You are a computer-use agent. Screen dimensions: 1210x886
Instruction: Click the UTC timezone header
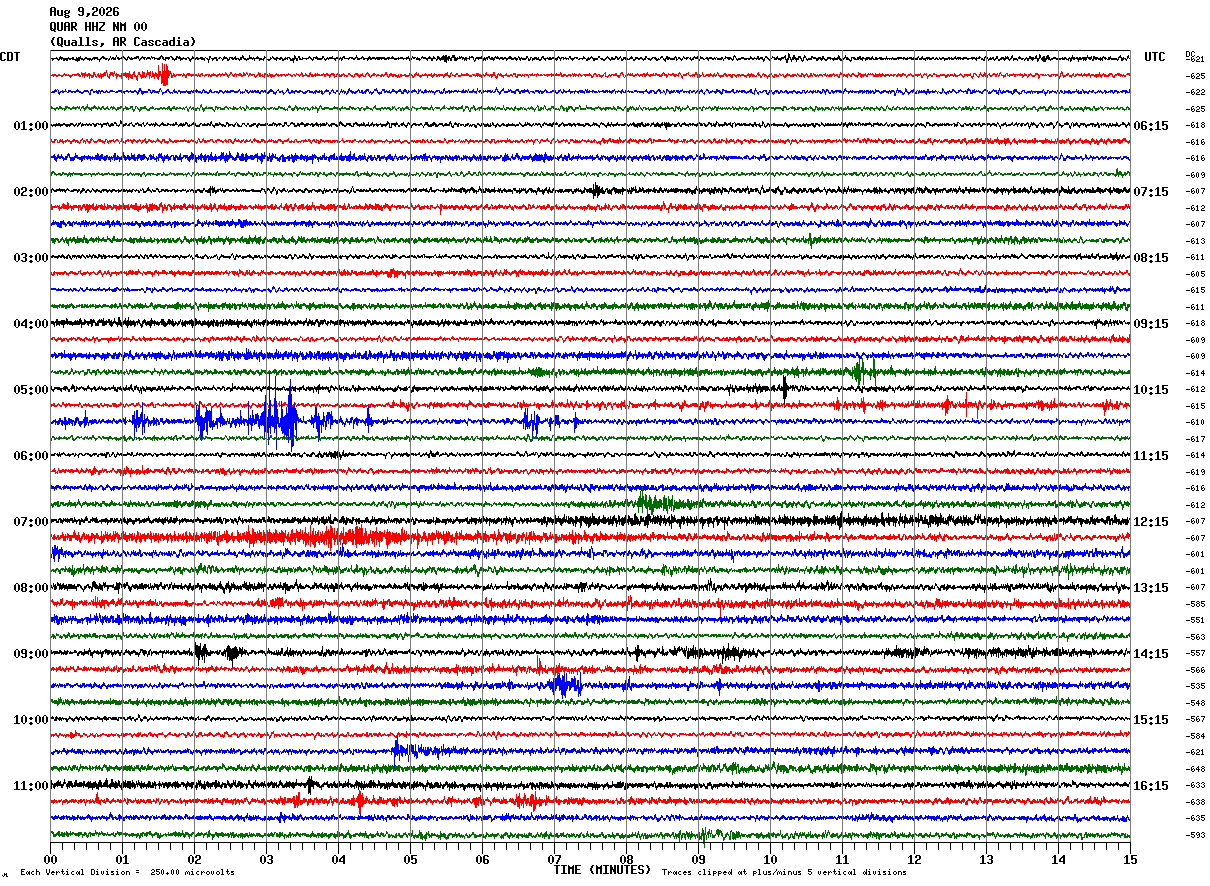tap(1155, 57)
